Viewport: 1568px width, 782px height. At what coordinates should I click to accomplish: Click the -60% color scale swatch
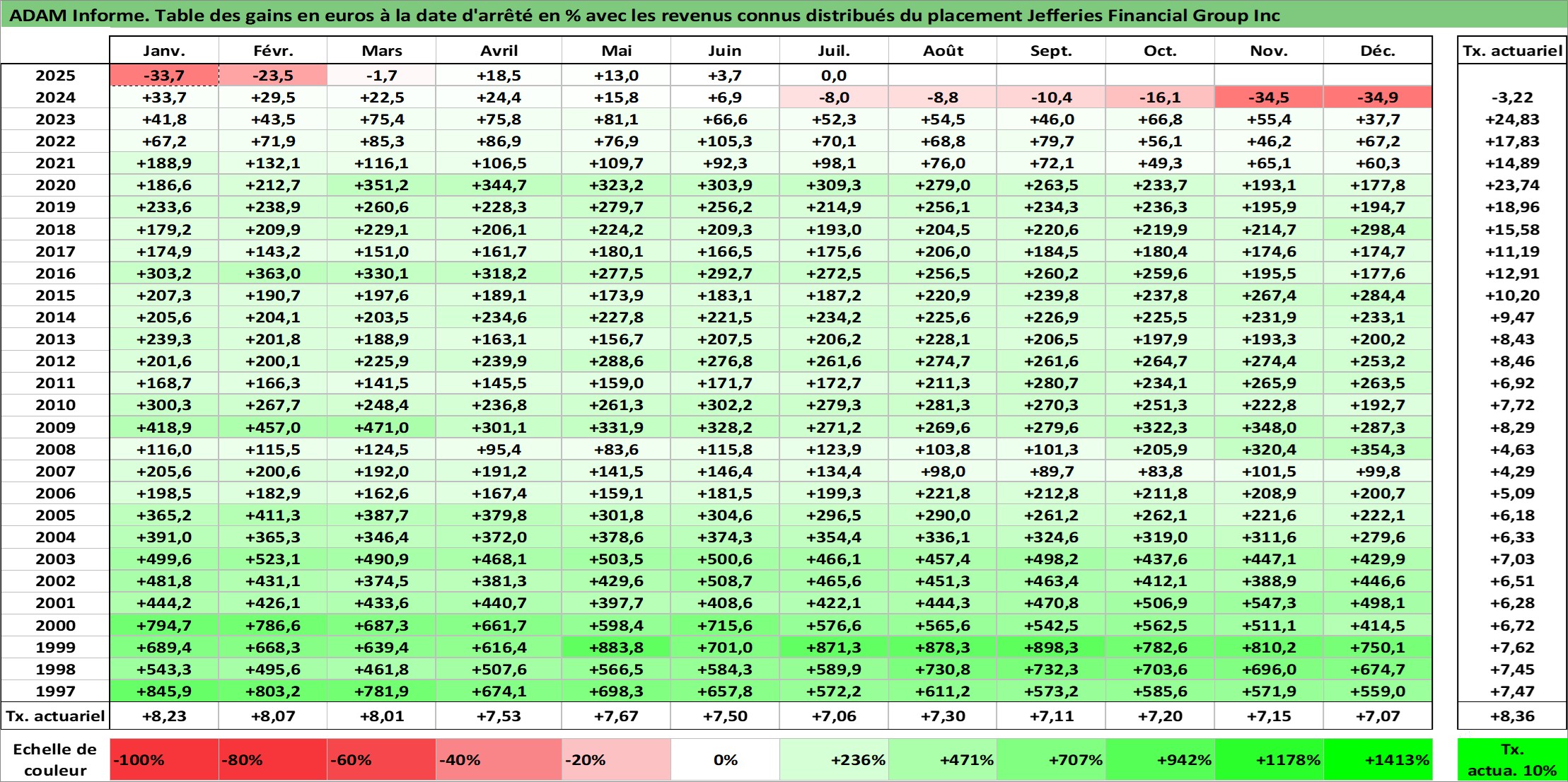tap(381, 760)
